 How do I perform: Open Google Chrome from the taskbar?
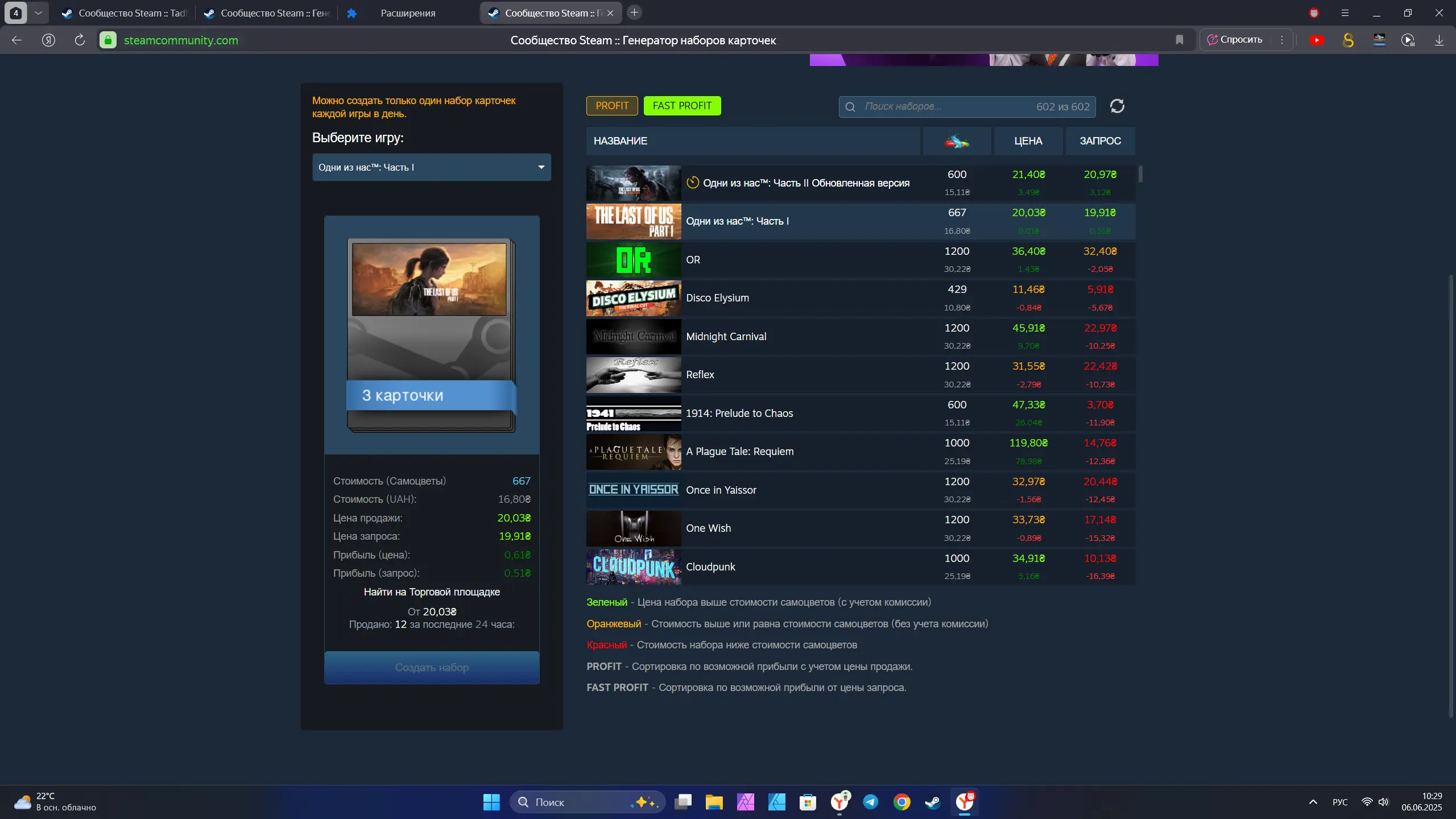901,802
